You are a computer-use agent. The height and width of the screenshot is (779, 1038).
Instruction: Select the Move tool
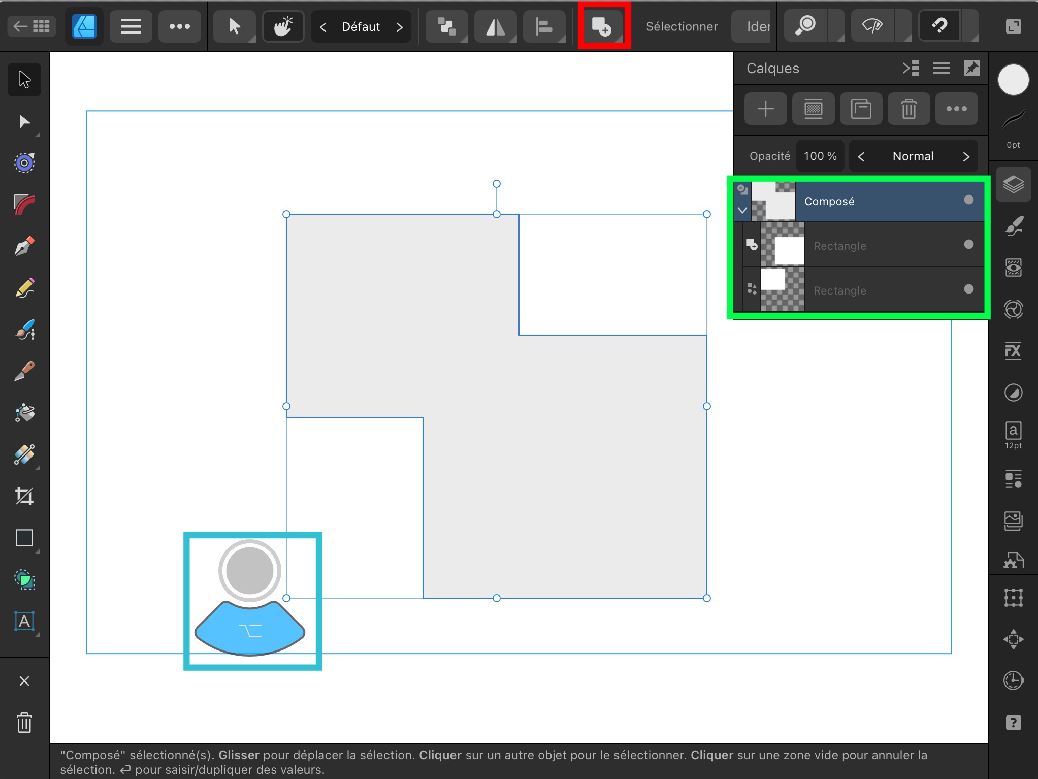24,79
